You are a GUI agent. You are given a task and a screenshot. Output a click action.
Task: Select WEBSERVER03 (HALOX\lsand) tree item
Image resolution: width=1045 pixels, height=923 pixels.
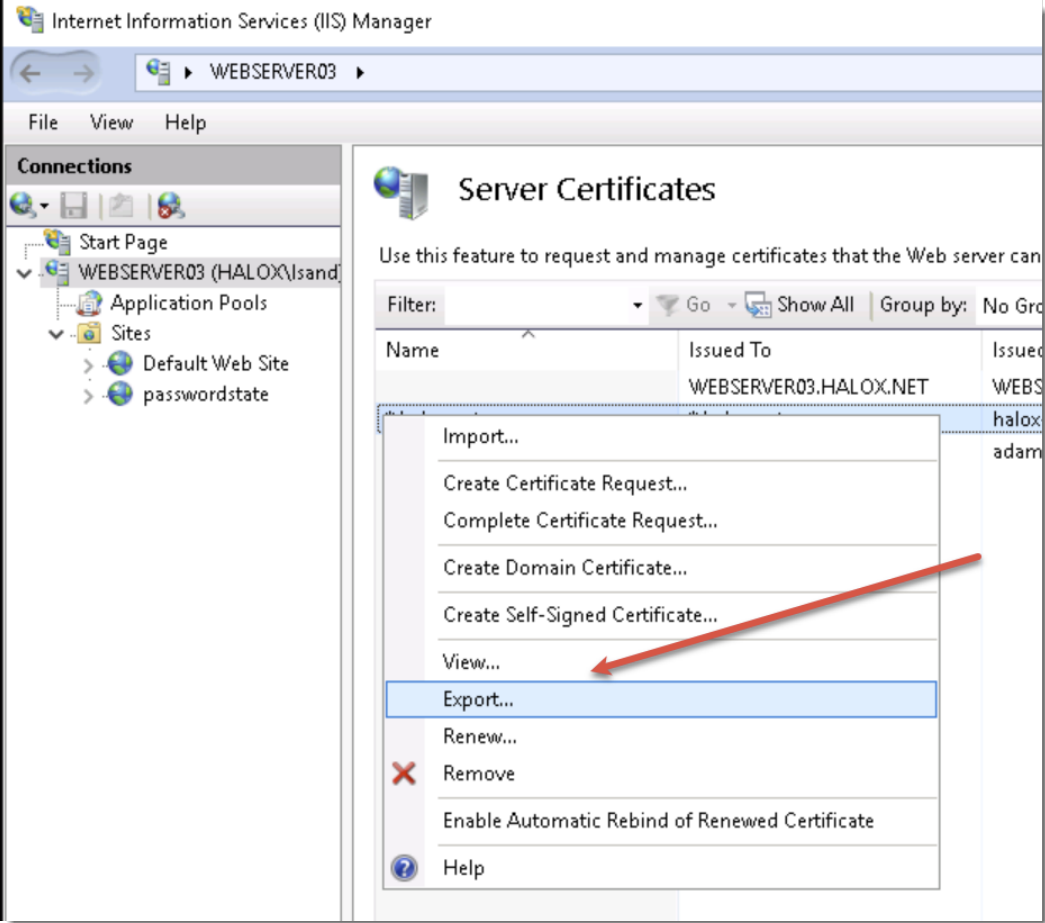point(209,273)
